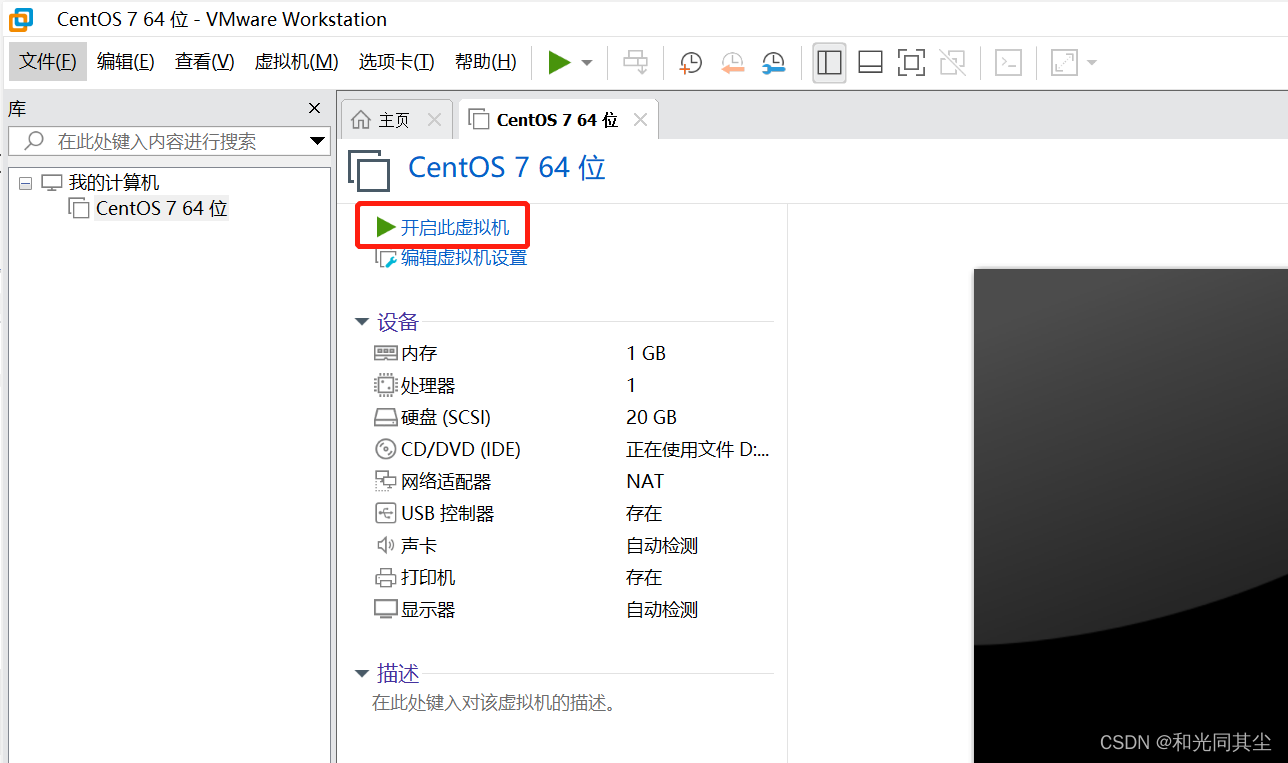The height and width of the screenshot is (763, 1288).
Task: Open the 编辑(E) menu
Action: [126, 62]
